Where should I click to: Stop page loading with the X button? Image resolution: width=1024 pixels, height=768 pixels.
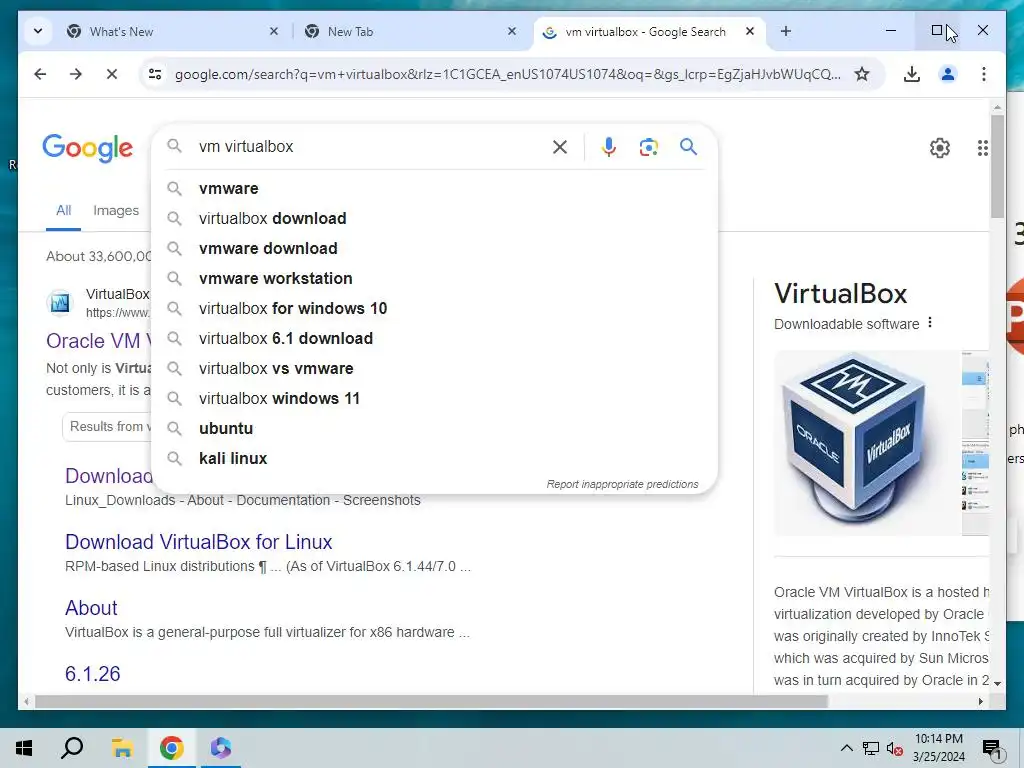[x=112, y=74]
